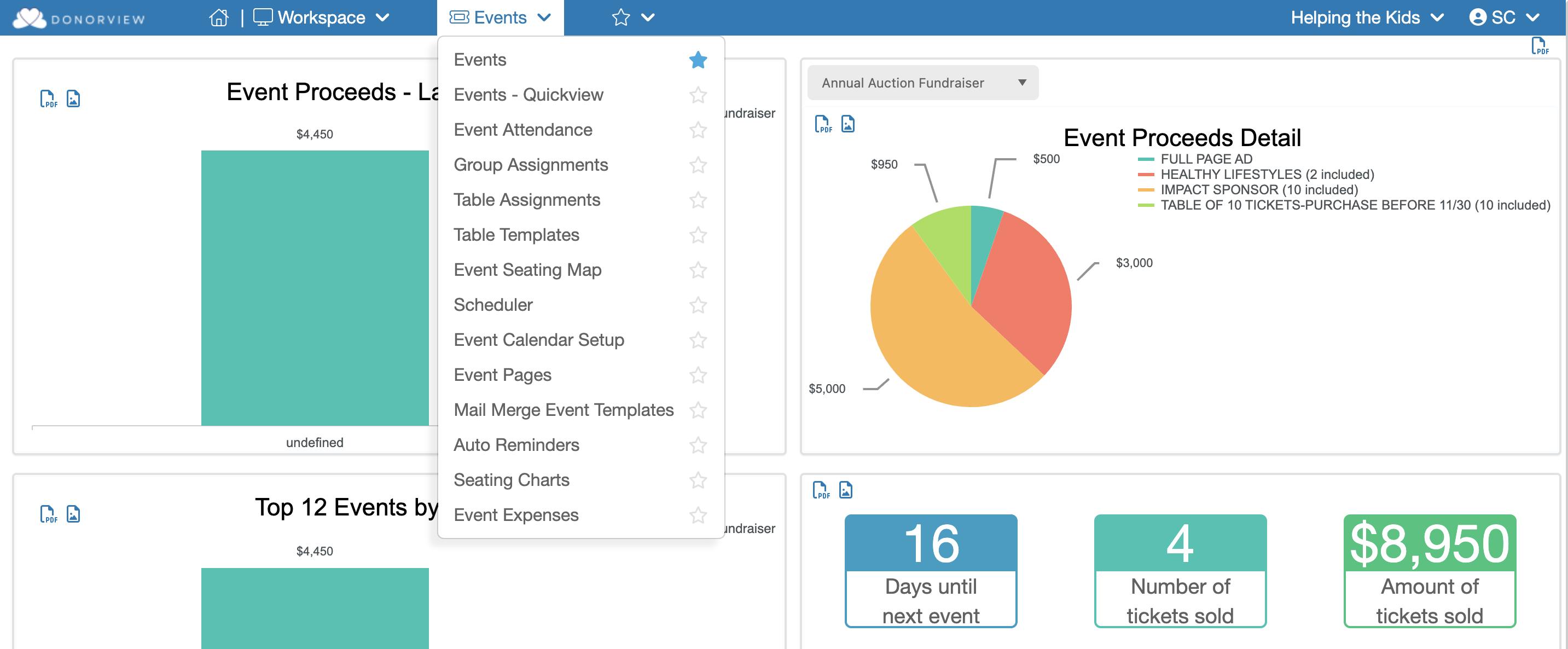The width and height of the screenshot is (1568, 649).
Task: Favorite Event Attendance with its star
Action: (x=698, y=130)
